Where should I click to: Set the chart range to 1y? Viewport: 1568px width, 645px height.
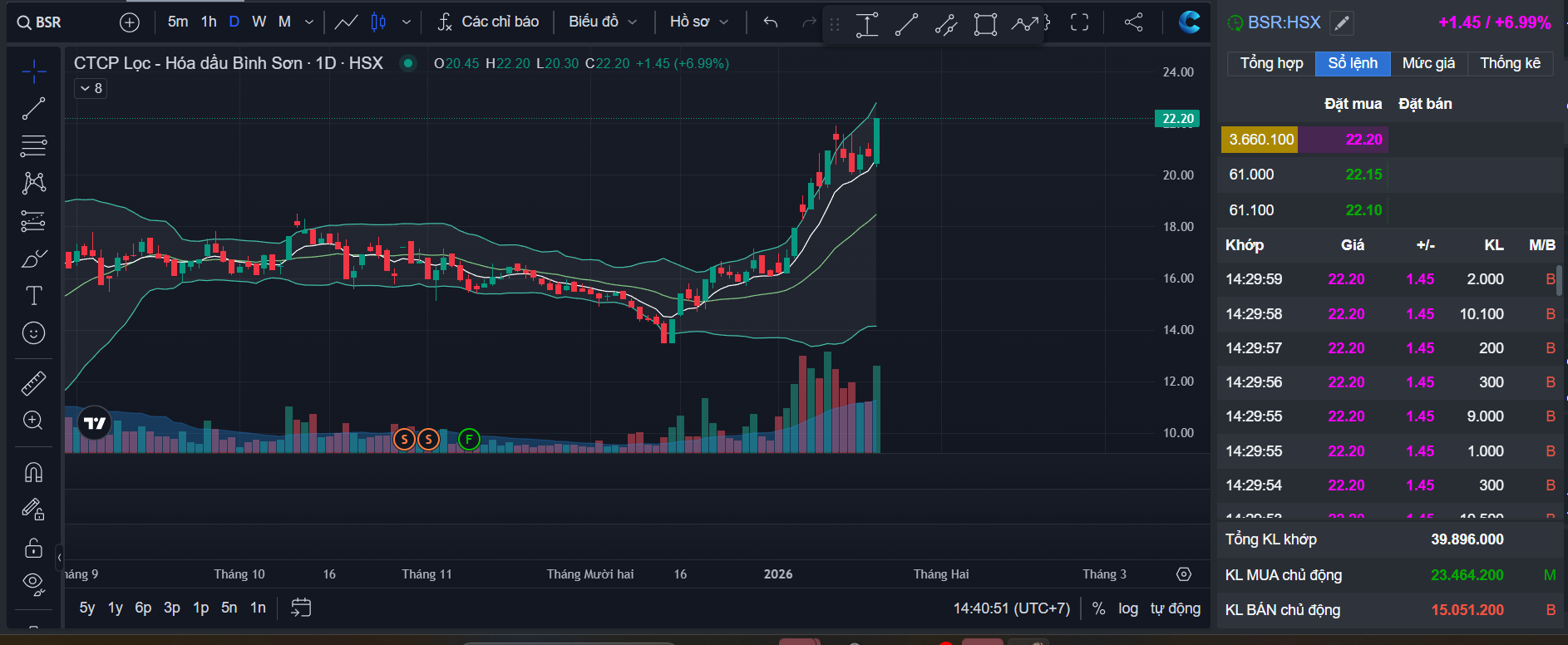pos(116,608)
